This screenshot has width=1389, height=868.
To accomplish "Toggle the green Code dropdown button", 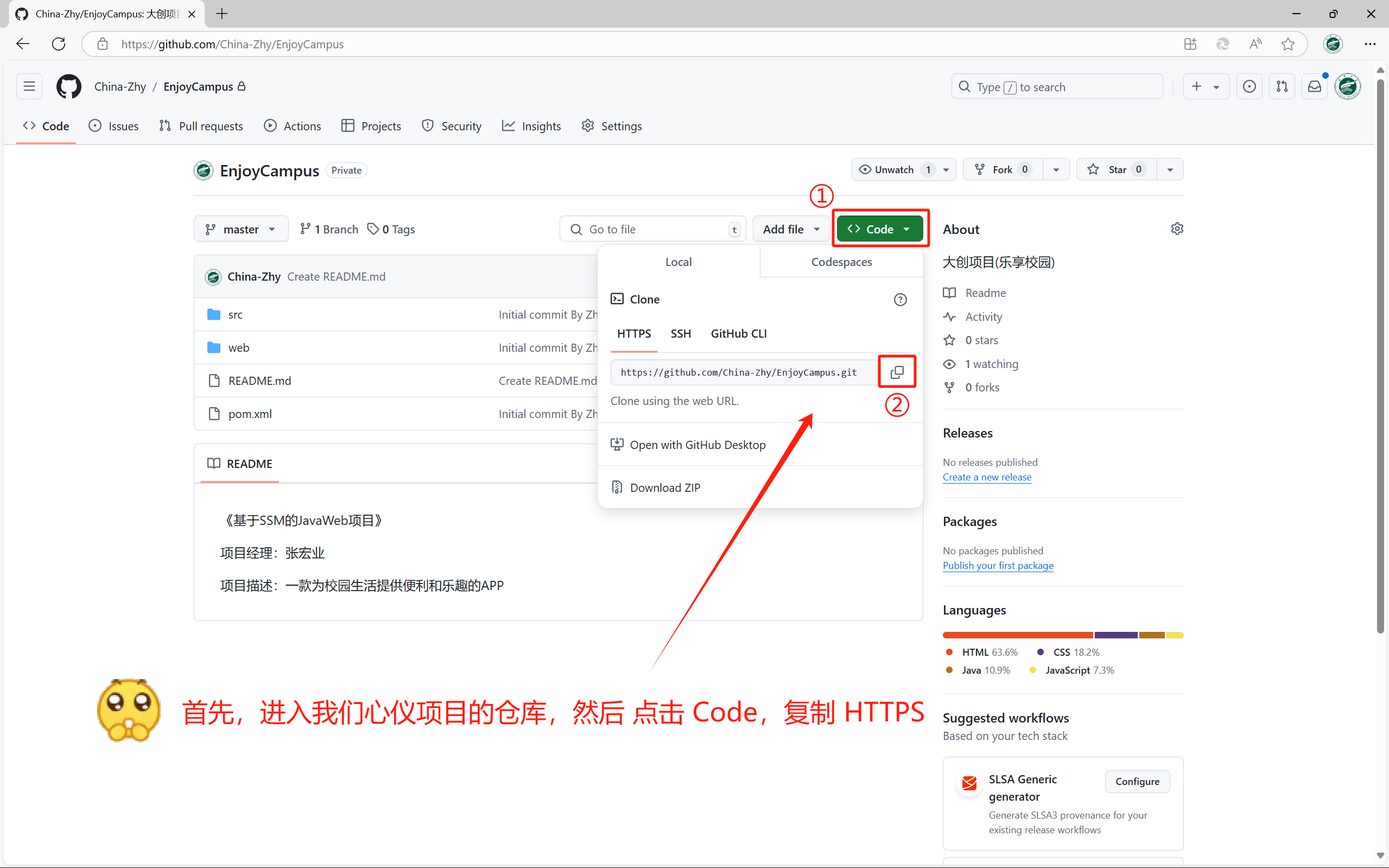I will 879,229.
